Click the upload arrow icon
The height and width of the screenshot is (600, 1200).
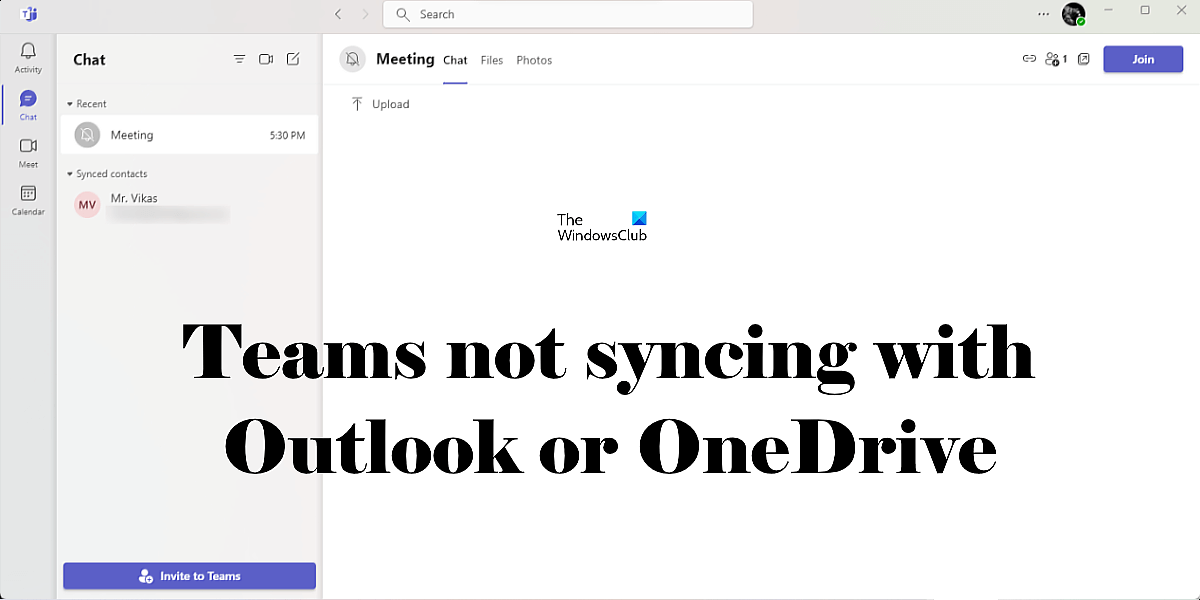point(357,104)
